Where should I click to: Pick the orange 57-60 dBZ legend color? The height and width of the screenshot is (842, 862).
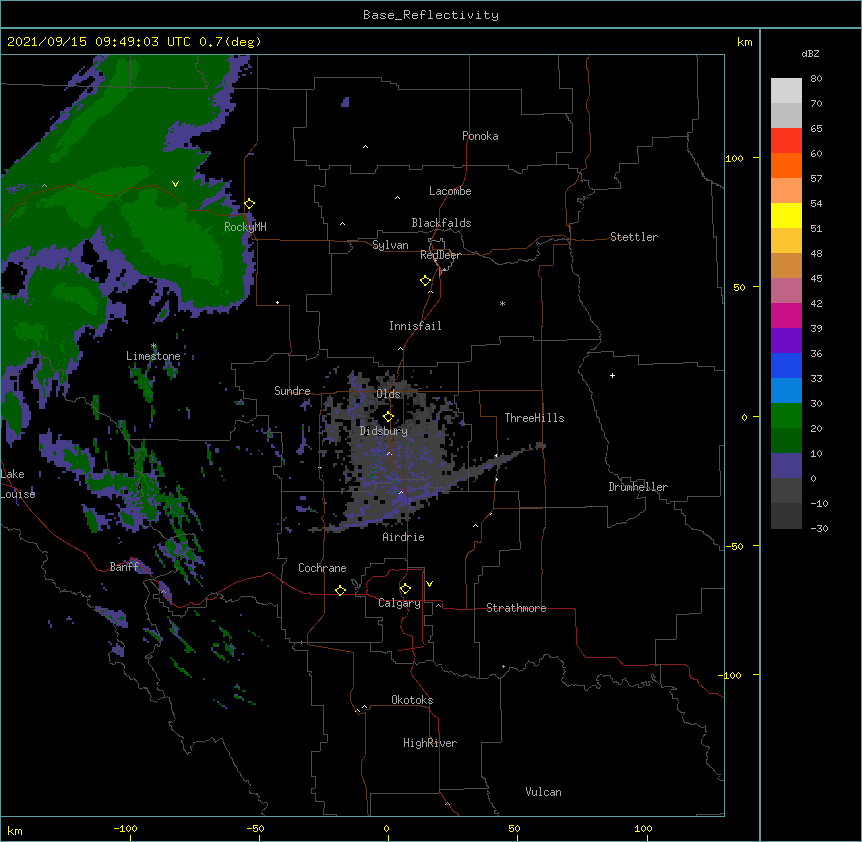tap(786, 166)
